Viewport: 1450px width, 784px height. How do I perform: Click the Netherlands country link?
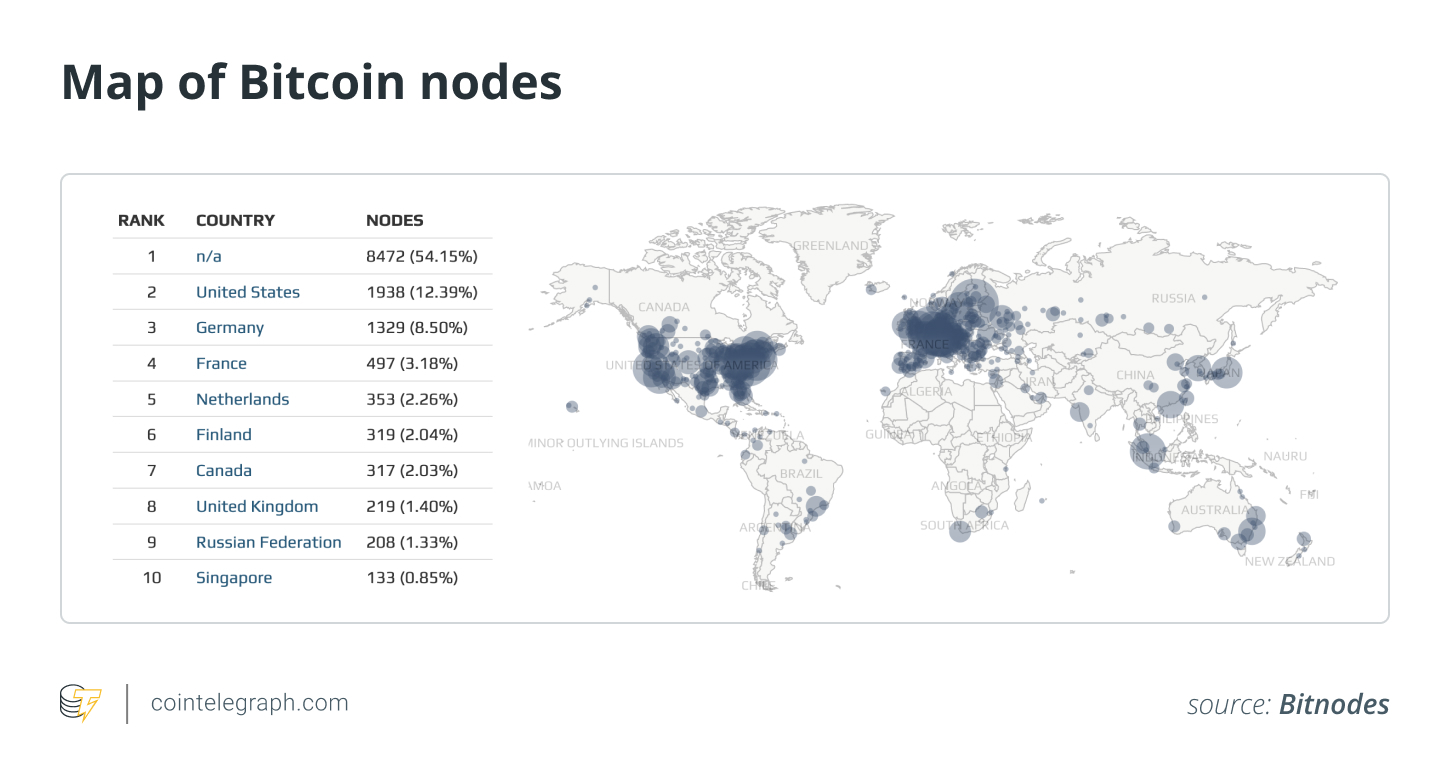pos(242,399)
